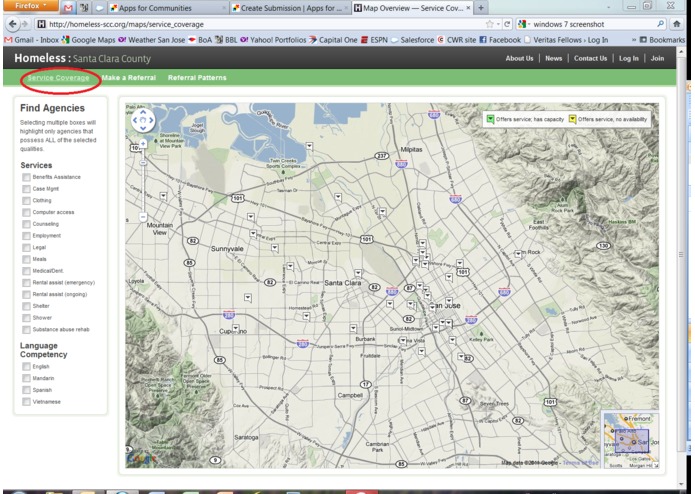Pan the map left
This screenshot has height=494, width=695.
pos(135,120)
